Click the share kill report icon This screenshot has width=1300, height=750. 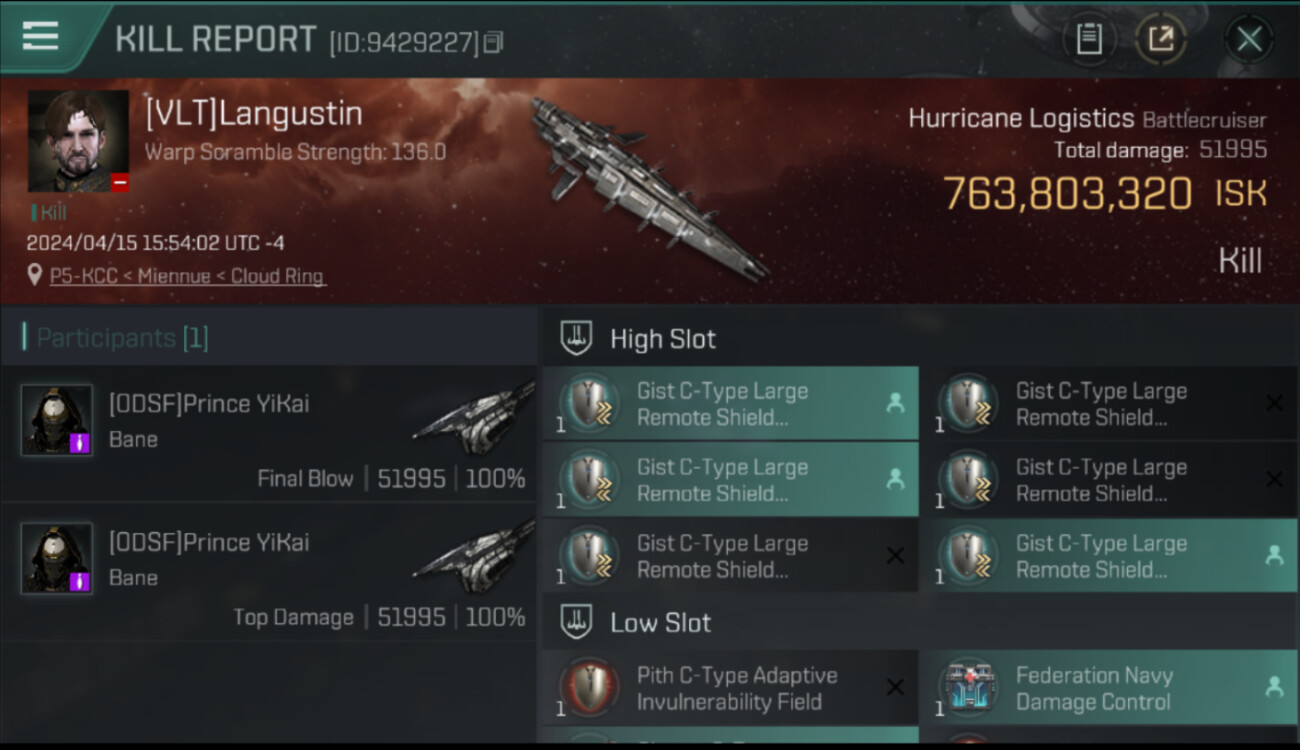click(1160, 39)
